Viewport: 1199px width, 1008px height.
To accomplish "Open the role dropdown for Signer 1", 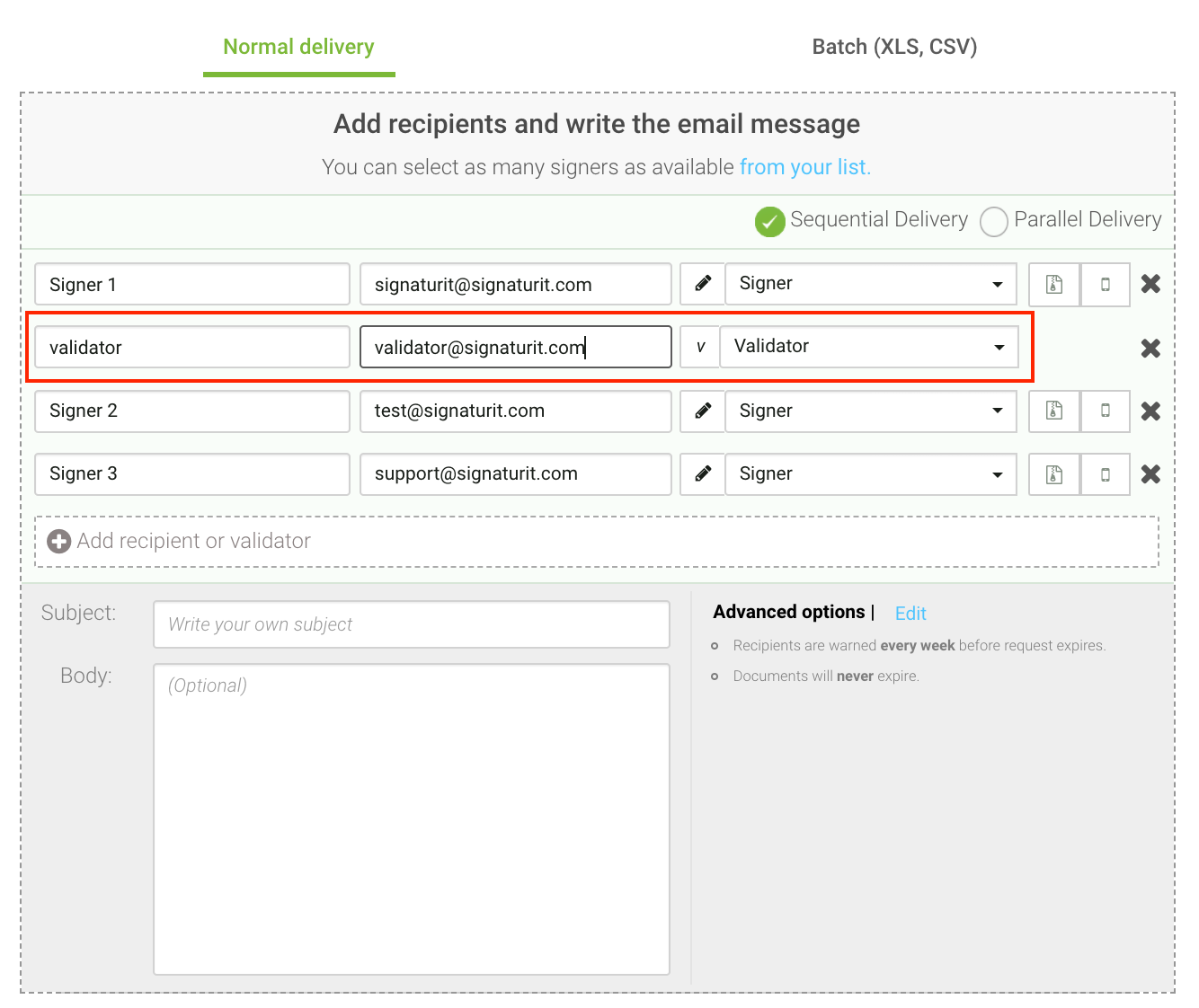I will pyautogui.click(x=871, y=284).
